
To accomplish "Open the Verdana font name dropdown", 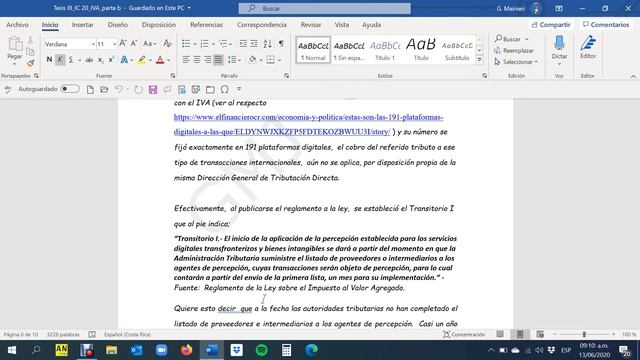I will click(93, 44).
